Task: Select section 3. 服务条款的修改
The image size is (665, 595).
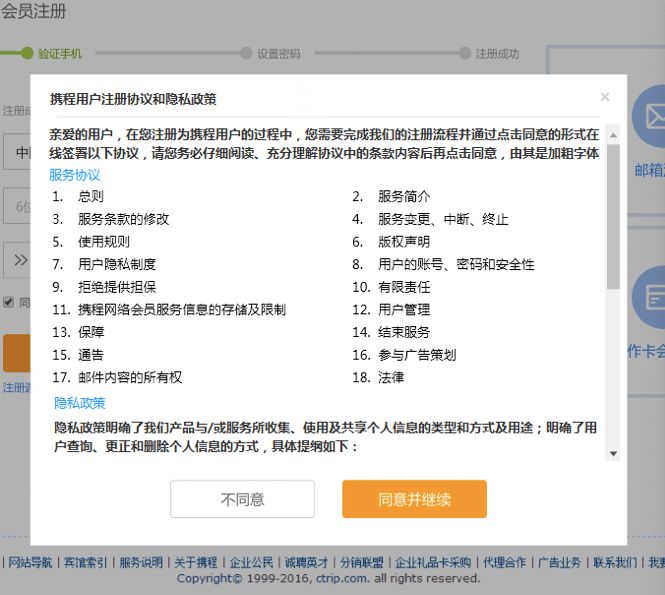Action: click(111, 219)
